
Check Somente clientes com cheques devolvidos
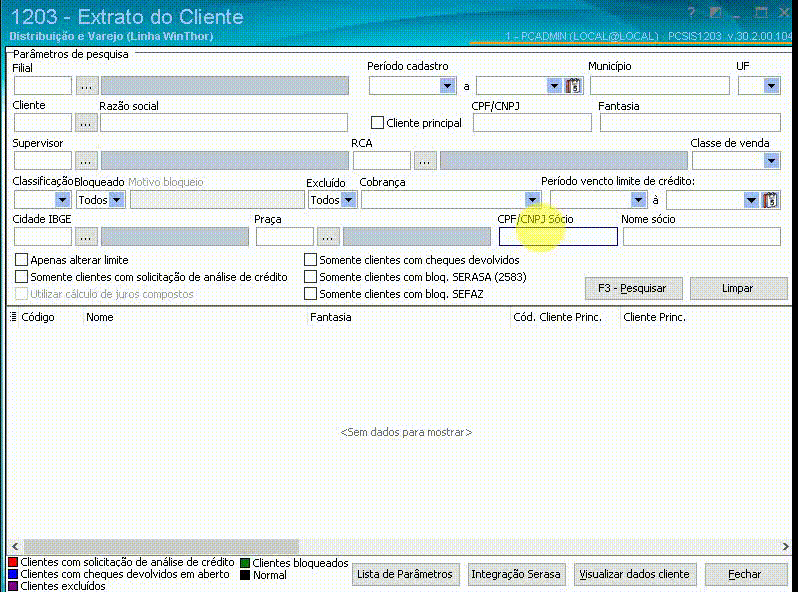310,260
